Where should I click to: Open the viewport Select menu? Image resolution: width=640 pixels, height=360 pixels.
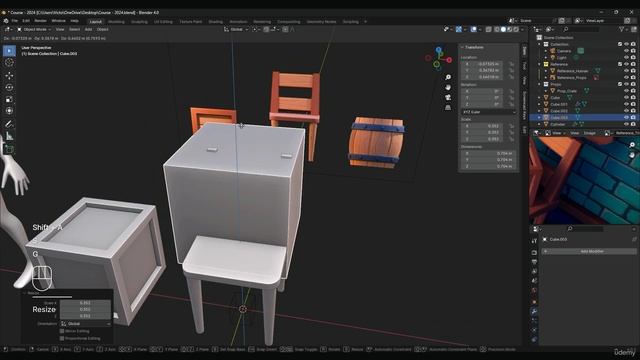[74, 29]
